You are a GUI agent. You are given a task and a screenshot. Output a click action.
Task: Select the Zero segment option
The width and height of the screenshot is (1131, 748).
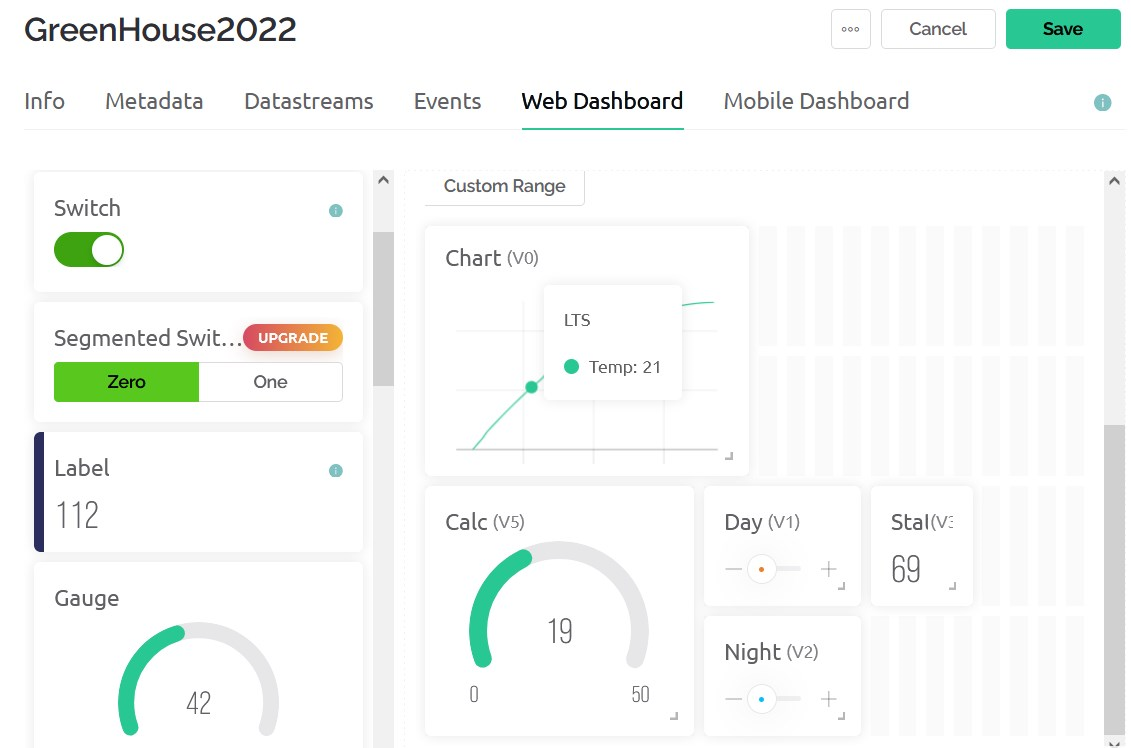click(126, 382)
